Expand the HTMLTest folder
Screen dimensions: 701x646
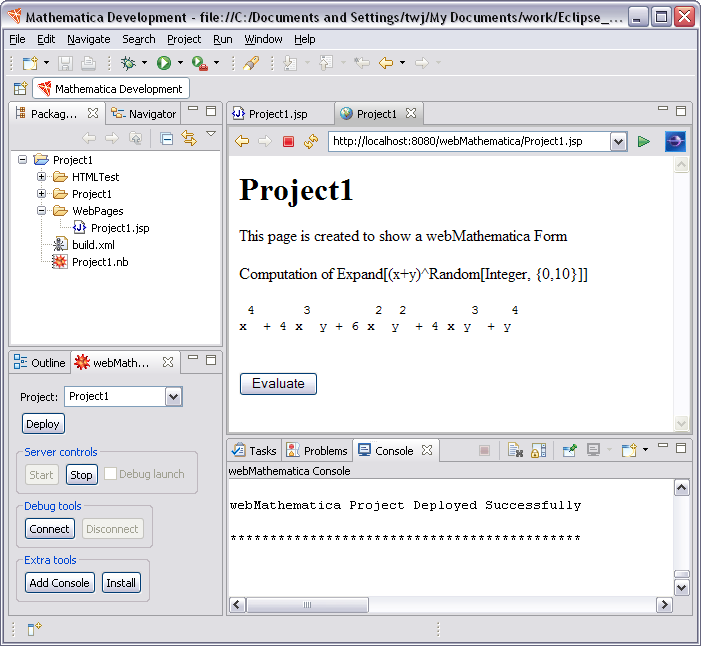[x=42, y=177]
